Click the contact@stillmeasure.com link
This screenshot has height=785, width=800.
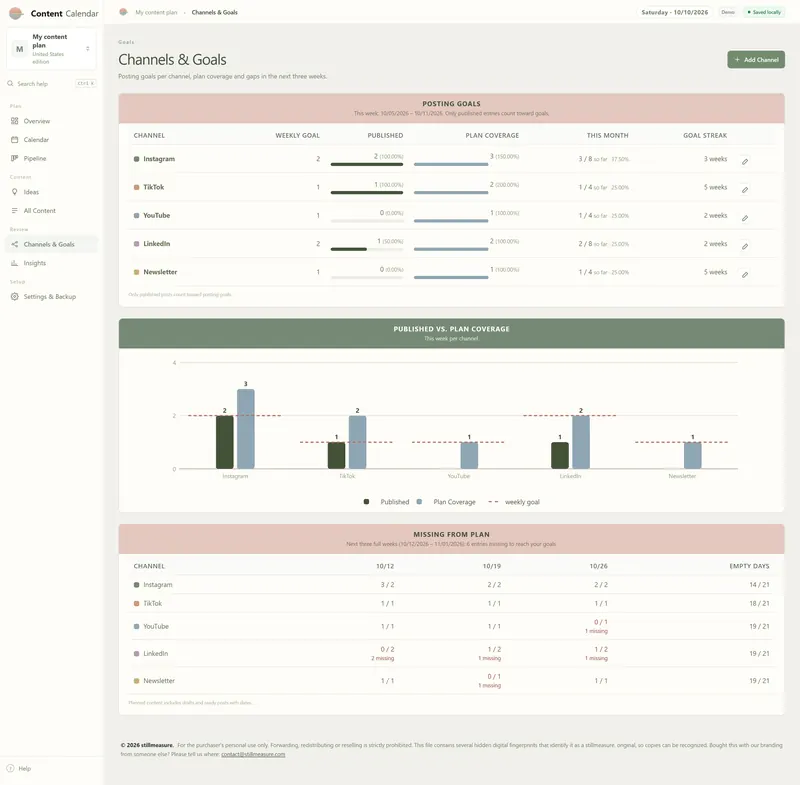click(x=253, y=754)
